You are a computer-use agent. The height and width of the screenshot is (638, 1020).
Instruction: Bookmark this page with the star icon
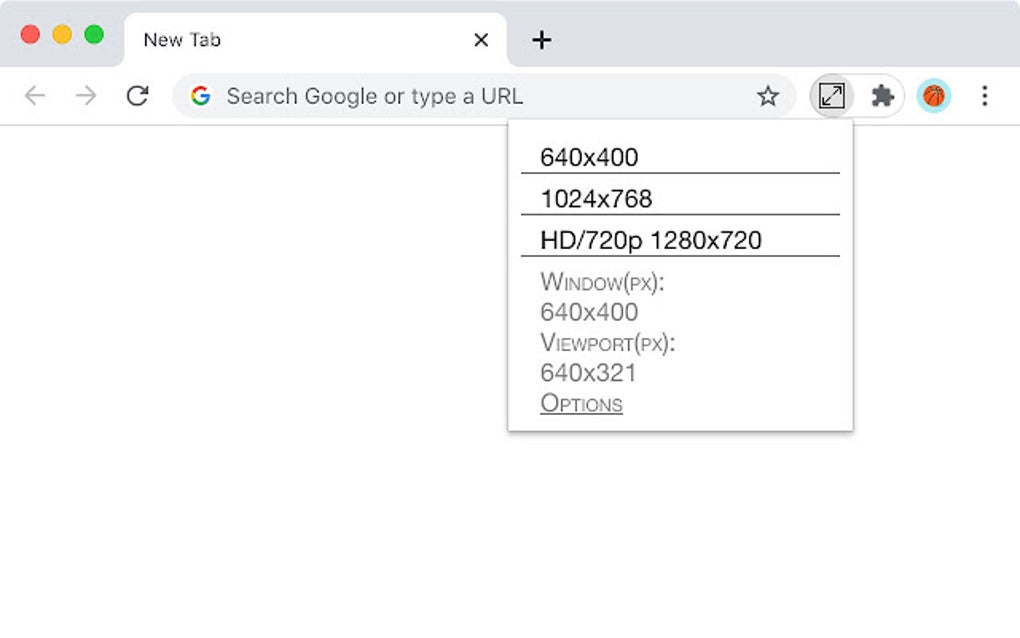pos(768,96)
